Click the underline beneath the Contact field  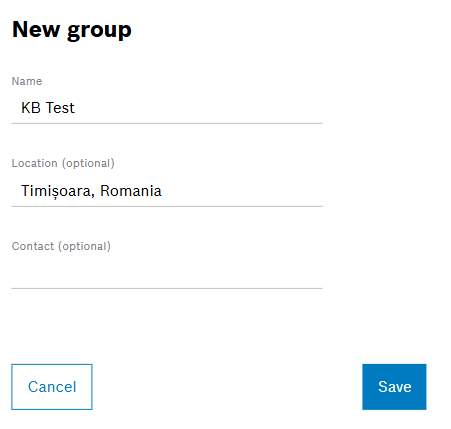pyautogui.click(x=167, y=288)
